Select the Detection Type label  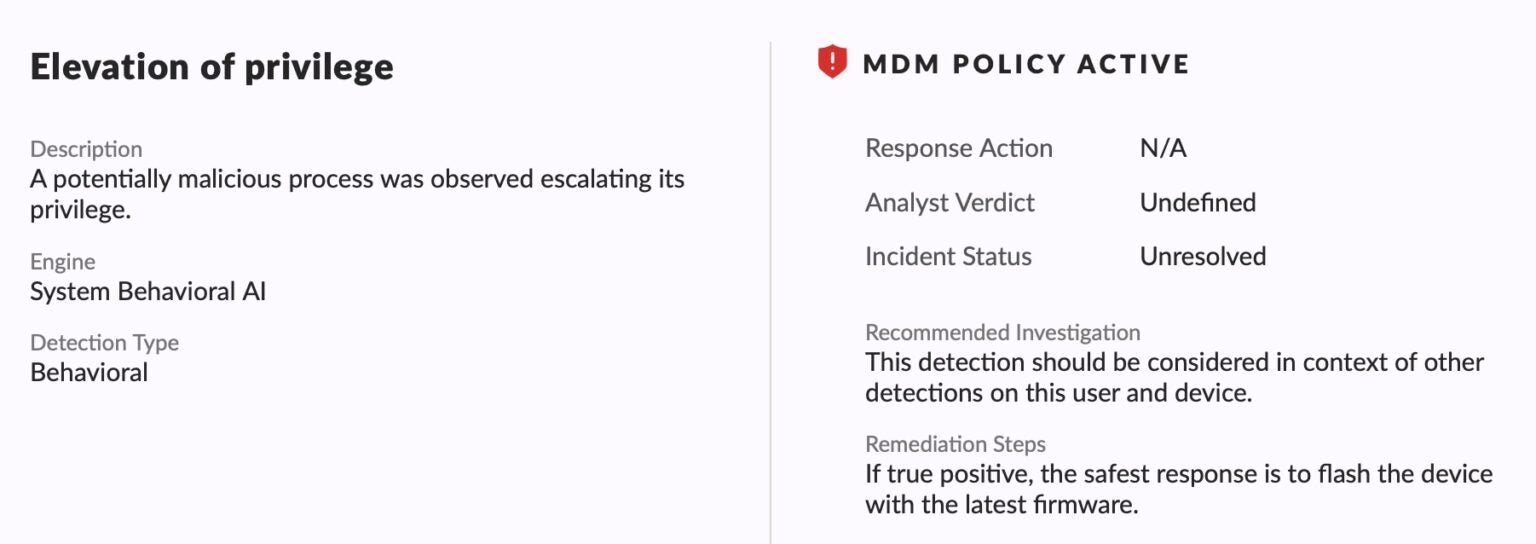tap(104, 343)
